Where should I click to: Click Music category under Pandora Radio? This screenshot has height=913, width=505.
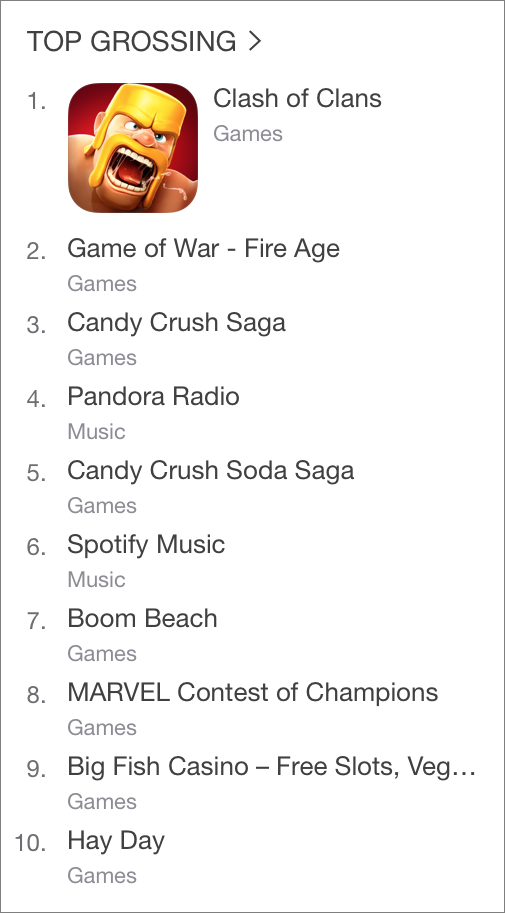tap(96, 432)
